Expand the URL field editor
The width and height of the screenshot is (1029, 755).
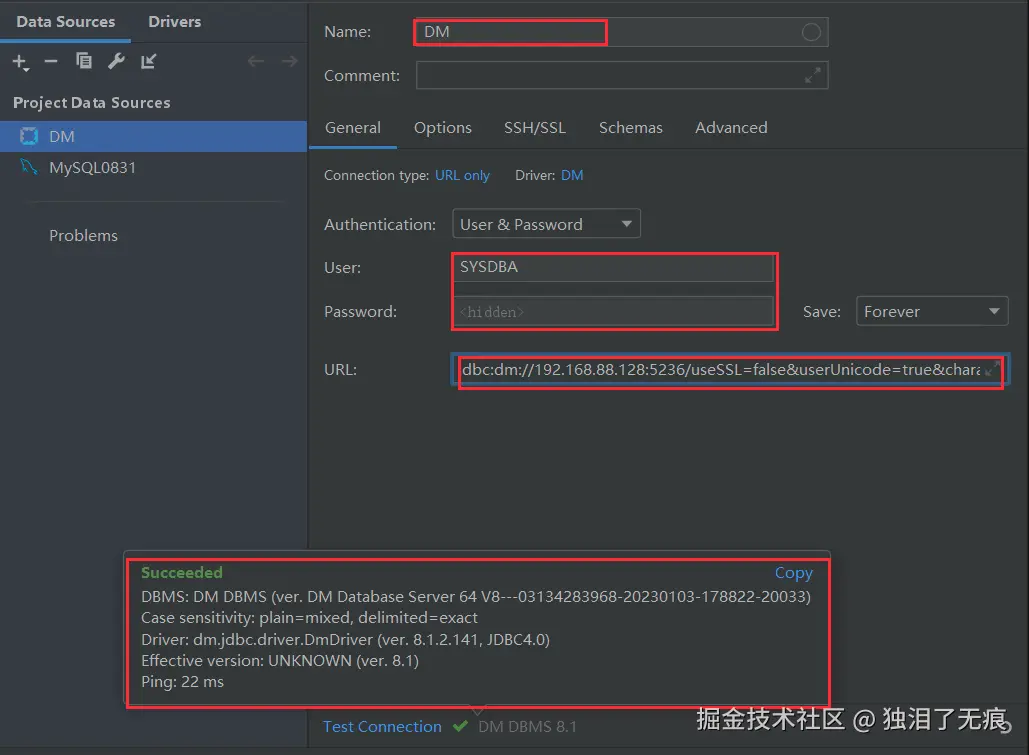992,368
